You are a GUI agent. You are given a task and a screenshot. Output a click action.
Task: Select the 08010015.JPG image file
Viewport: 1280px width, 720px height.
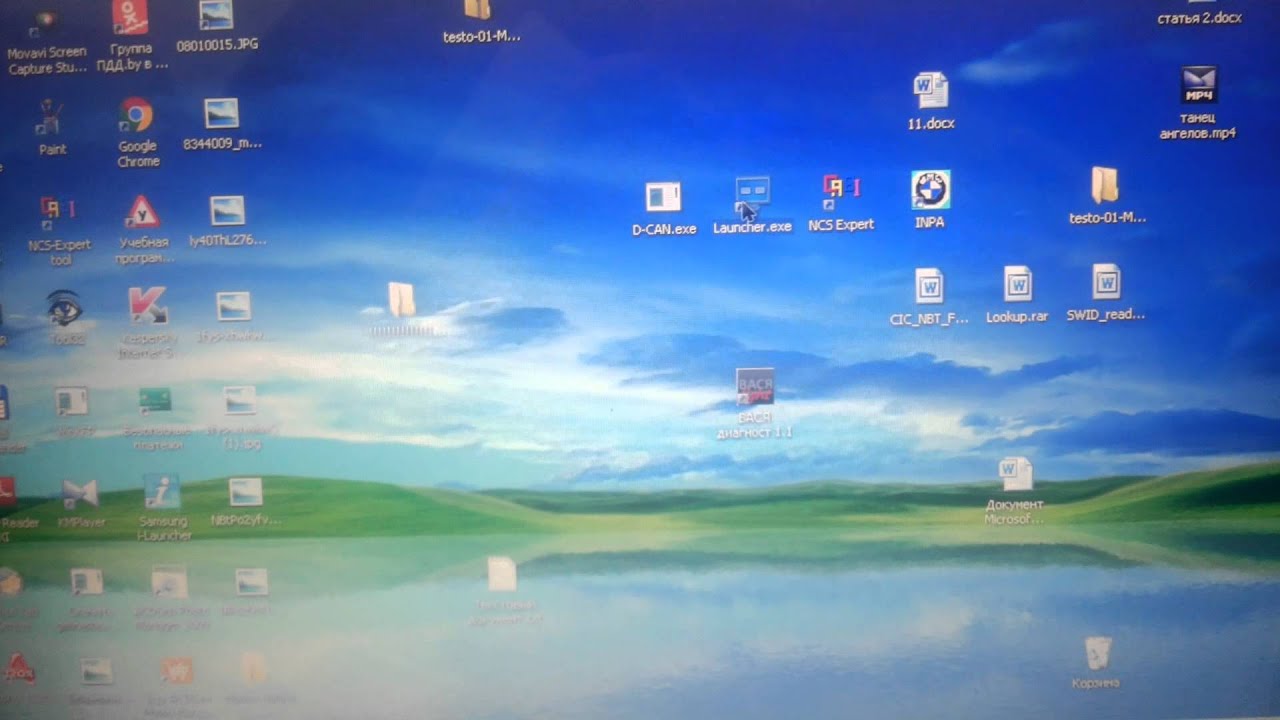pyautogui.click(x=216, y=15)
